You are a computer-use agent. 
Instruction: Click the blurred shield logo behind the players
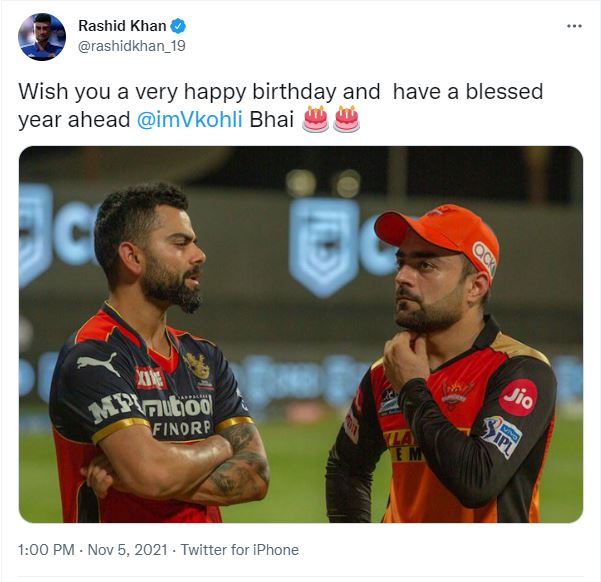point(323,246)
